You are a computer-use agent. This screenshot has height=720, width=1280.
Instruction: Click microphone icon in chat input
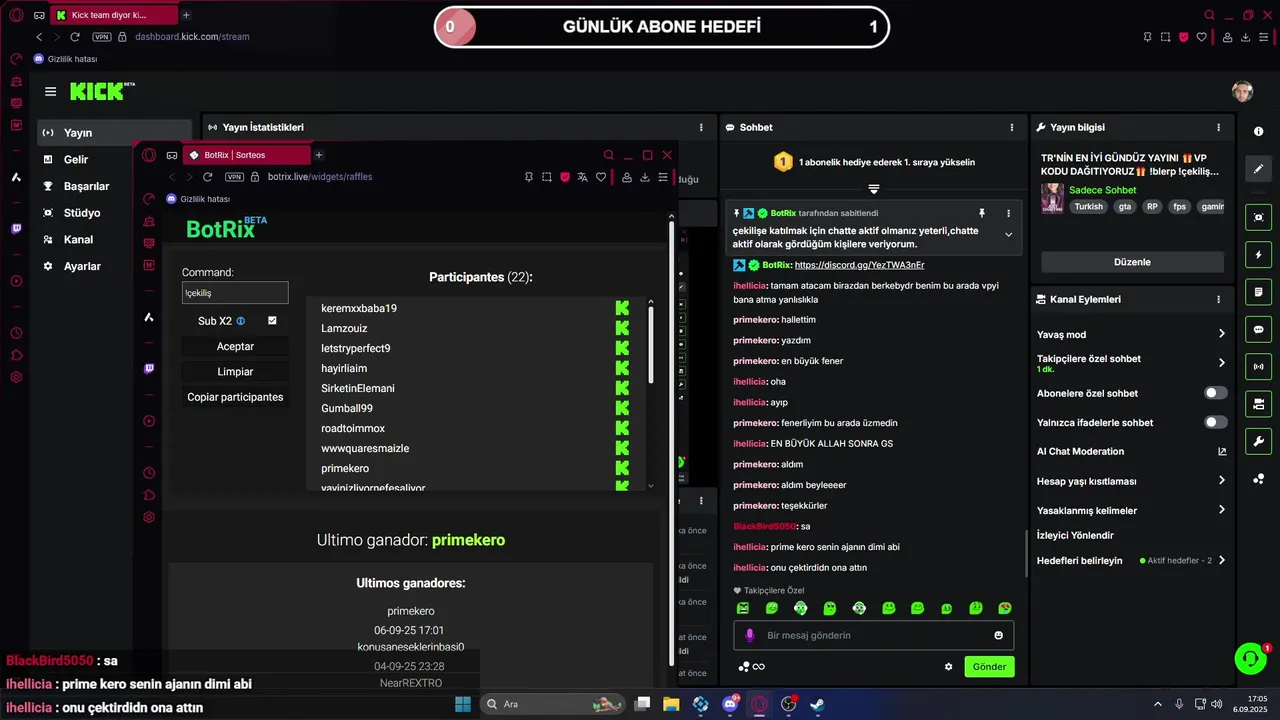pyautogui.click(x=750, y=635)
